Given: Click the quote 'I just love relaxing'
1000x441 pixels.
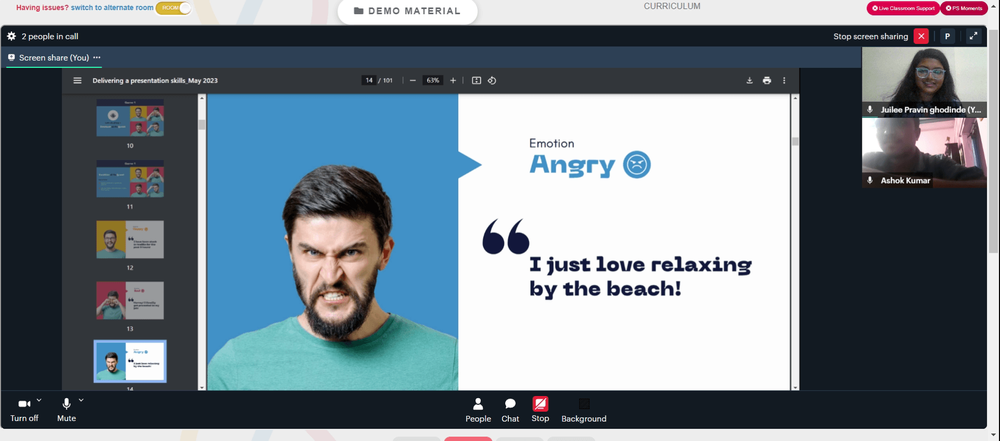Looking at the screenshot, I should 640,264.
